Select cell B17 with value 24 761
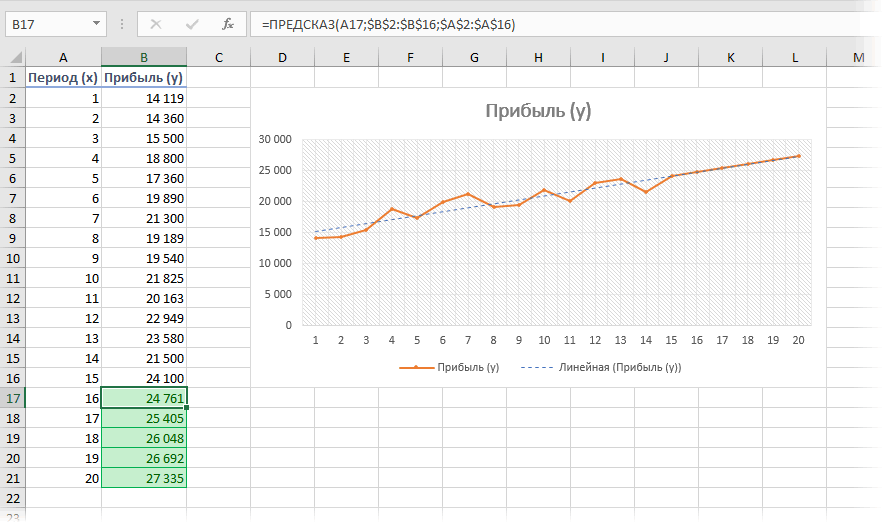The image size is (883, 523). tap(144, 397)
